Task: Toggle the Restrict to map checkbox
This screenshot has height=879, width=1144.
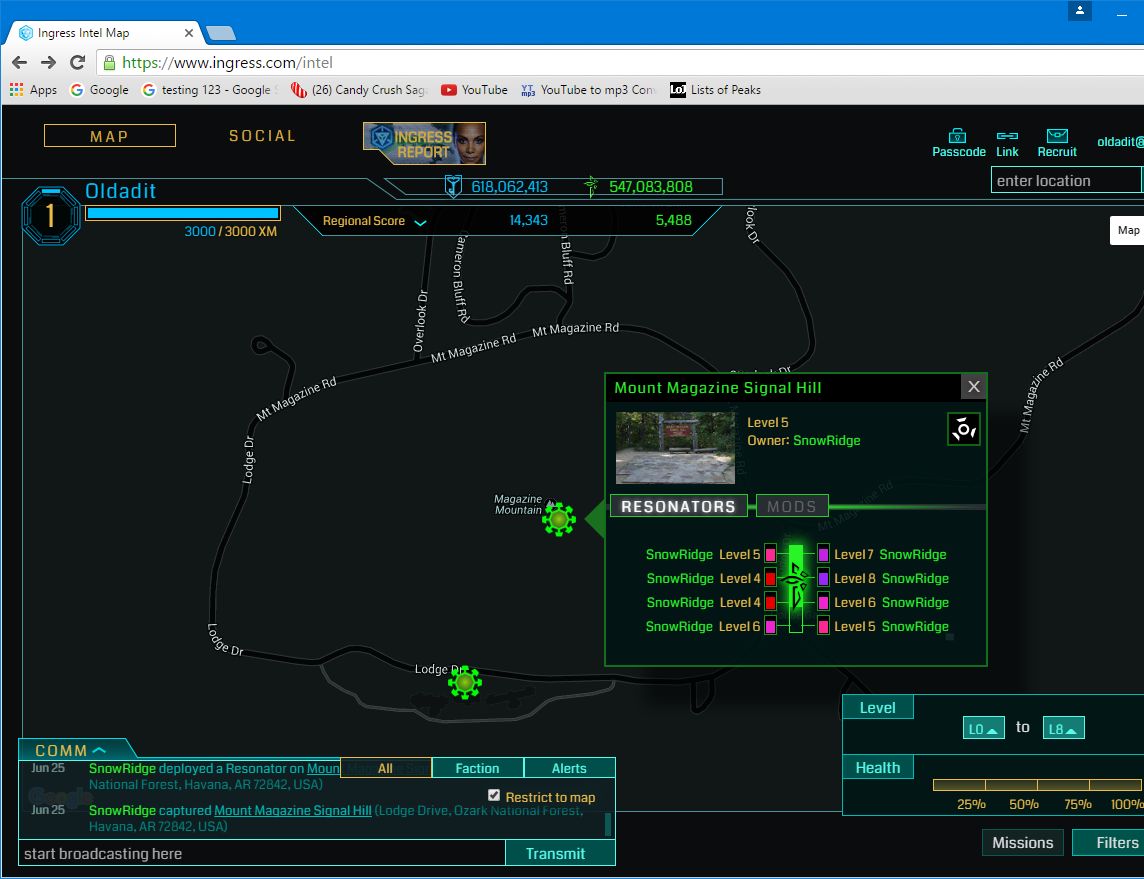Action: [494, 795]
